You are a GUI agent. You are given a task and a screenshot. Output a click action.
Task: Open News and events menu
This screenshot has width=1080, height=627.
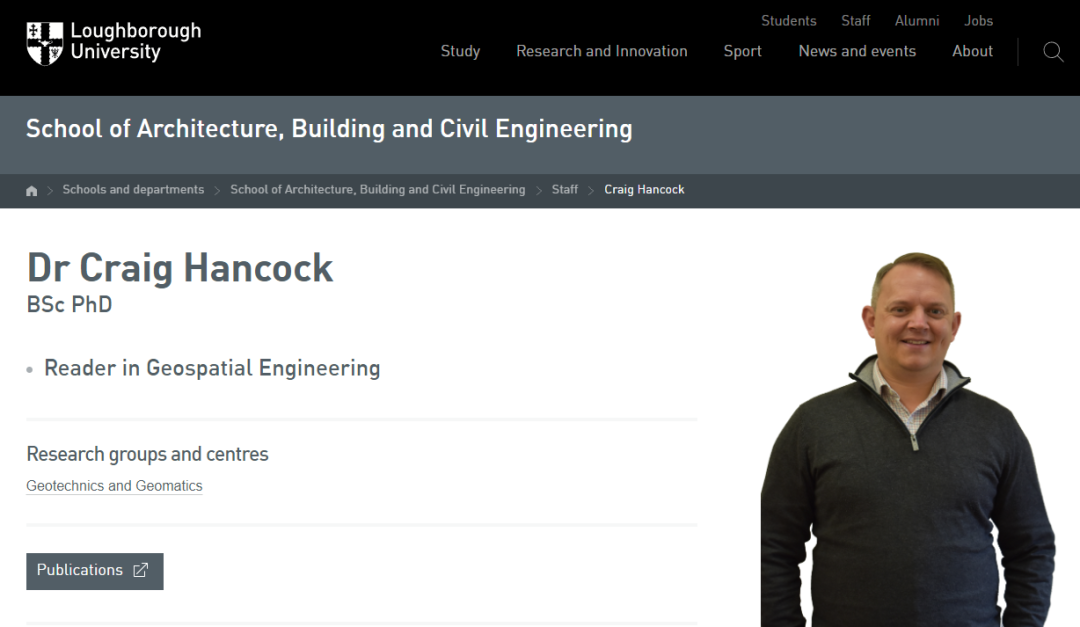tap(857, 51)
